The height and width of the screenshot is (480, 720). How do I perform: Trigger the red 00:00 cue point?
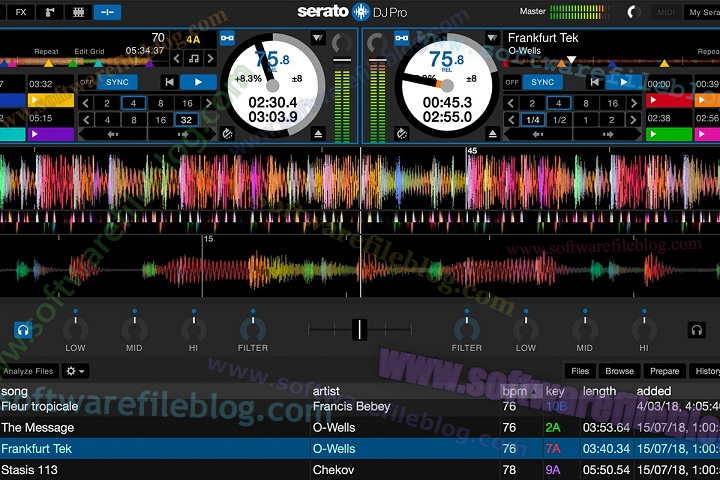click(x=669, y=100)
